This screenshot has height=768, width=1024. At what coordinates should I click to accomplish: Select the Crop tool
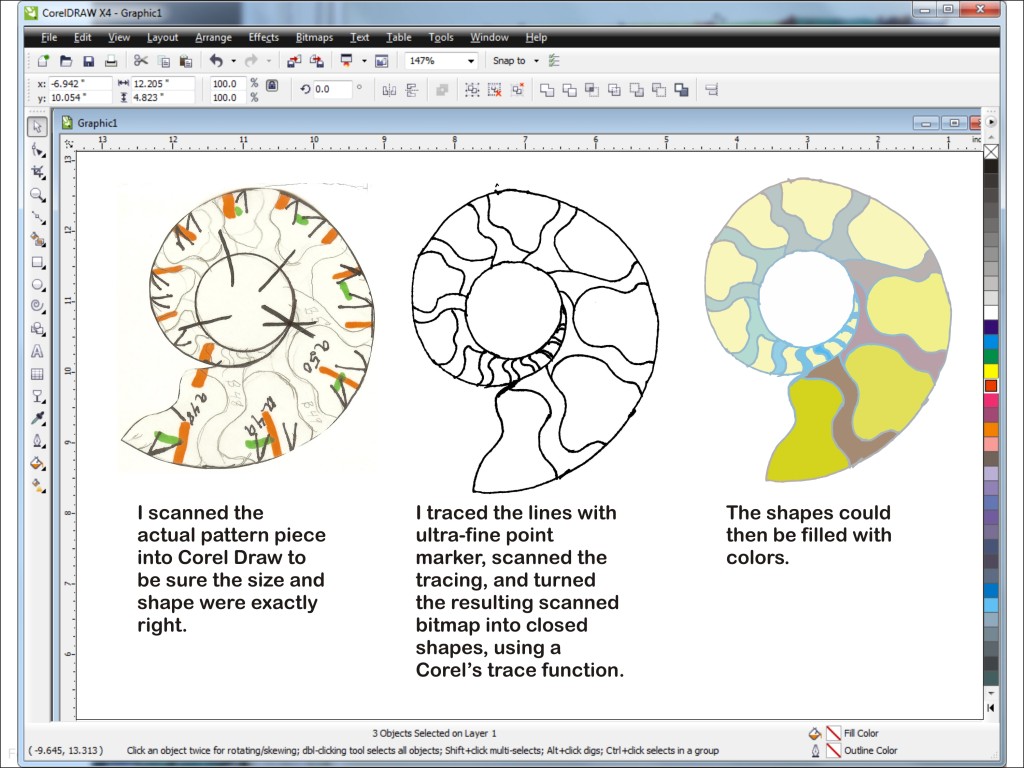coord(37,172)
